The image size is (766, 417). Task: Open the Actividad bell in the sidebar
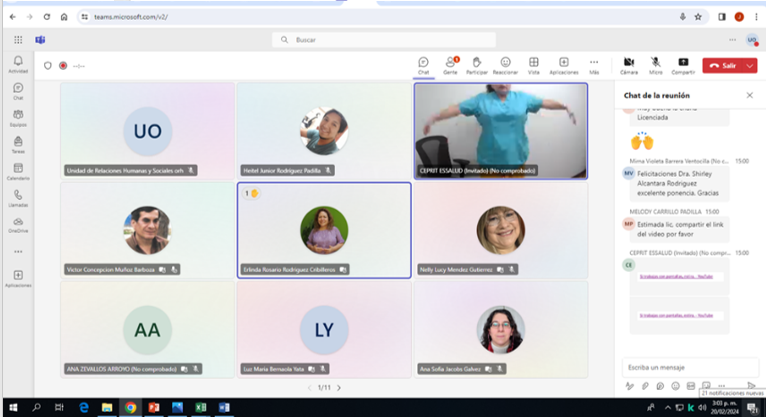(18, 64)
